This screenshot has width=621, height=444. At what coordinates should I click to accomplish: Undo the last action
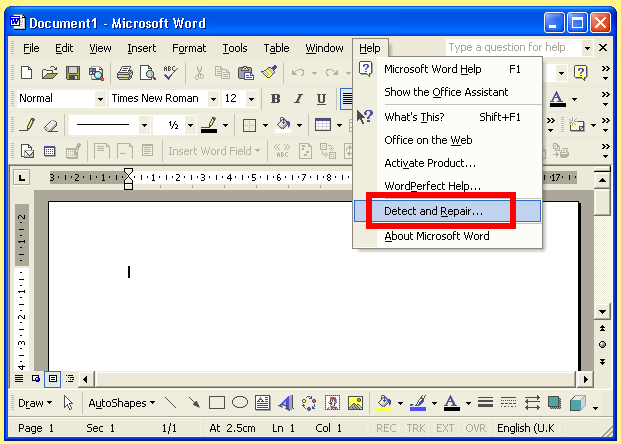(x=298, y=73)
